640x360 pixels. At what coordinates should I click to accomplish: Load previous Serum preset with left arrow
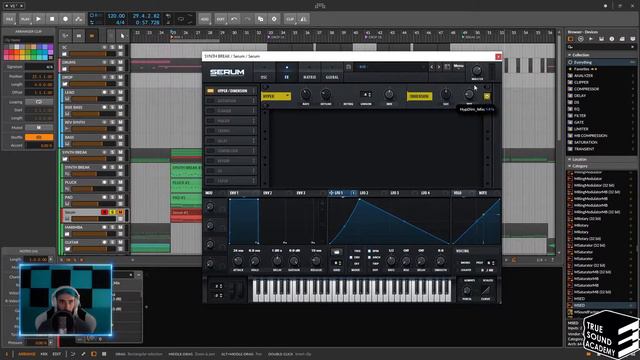click(432, 67)
